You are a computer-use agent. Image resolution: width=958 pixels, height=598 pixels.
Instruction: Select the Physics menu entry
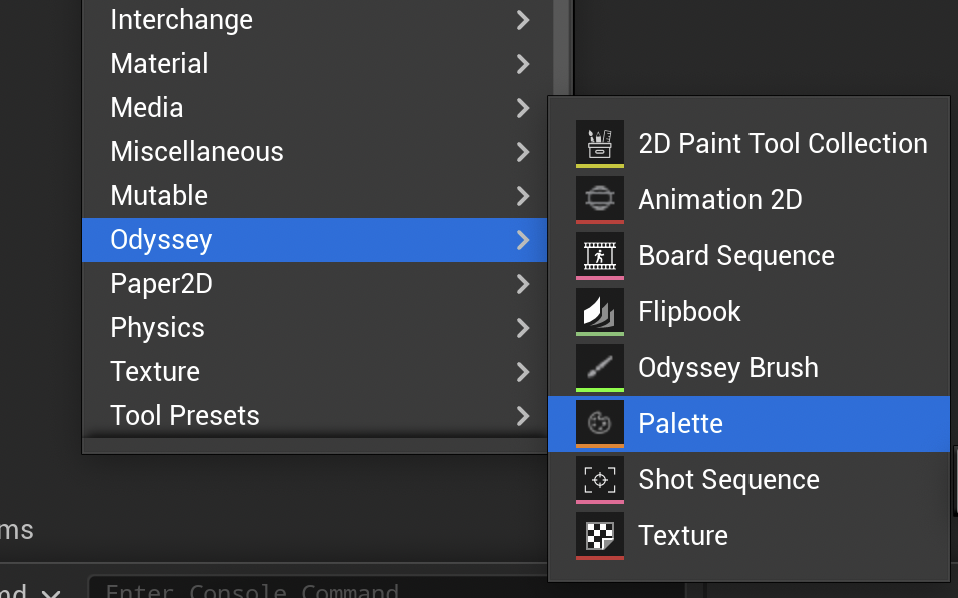click(x=315, y=328)
